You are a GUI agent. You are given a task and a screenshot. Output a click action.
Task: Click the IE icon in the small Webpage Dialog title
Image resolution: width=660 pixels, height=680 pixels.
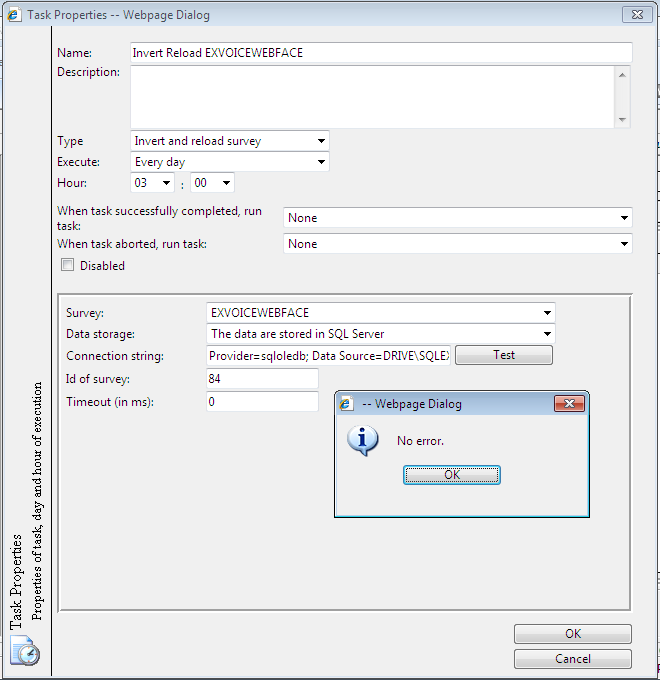point(347,404)
